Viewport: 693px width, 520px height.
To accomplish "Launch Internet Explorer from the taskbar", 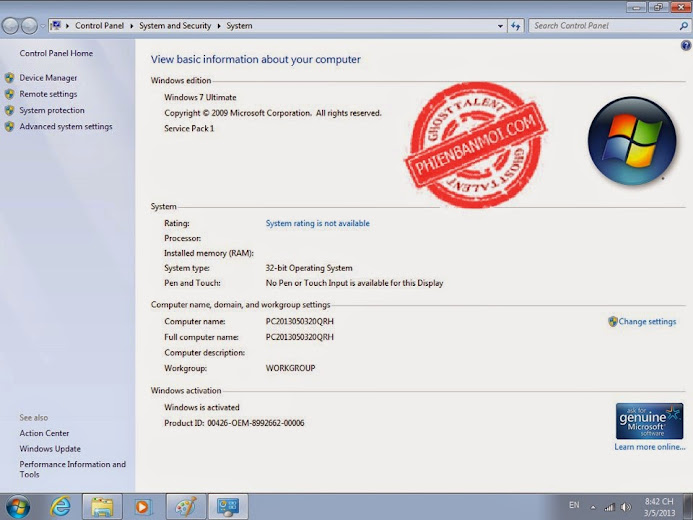I will pyautogui.click(x=60, y=506).
